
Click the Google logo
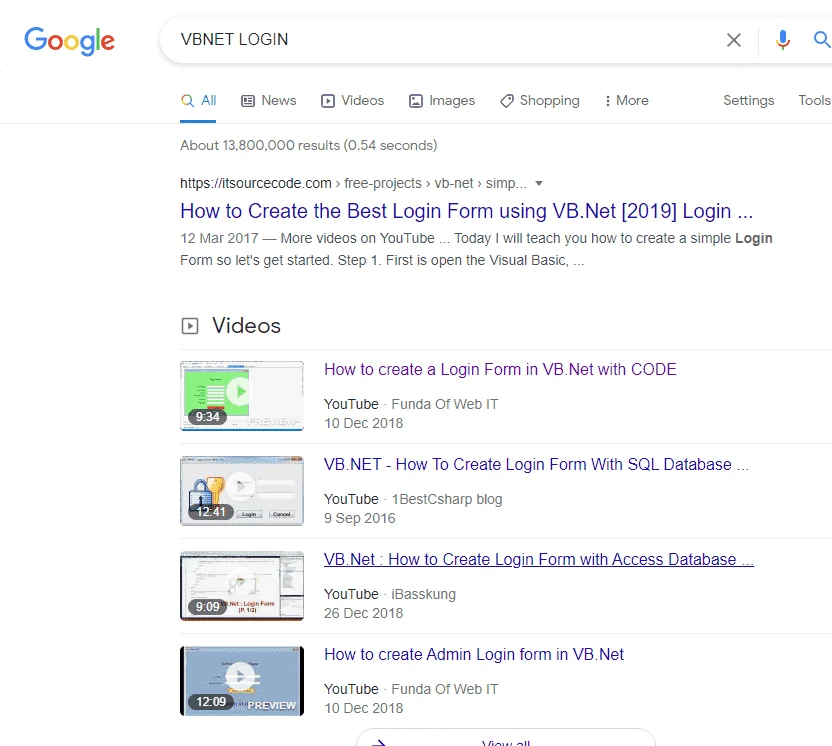tap(70, 41)
